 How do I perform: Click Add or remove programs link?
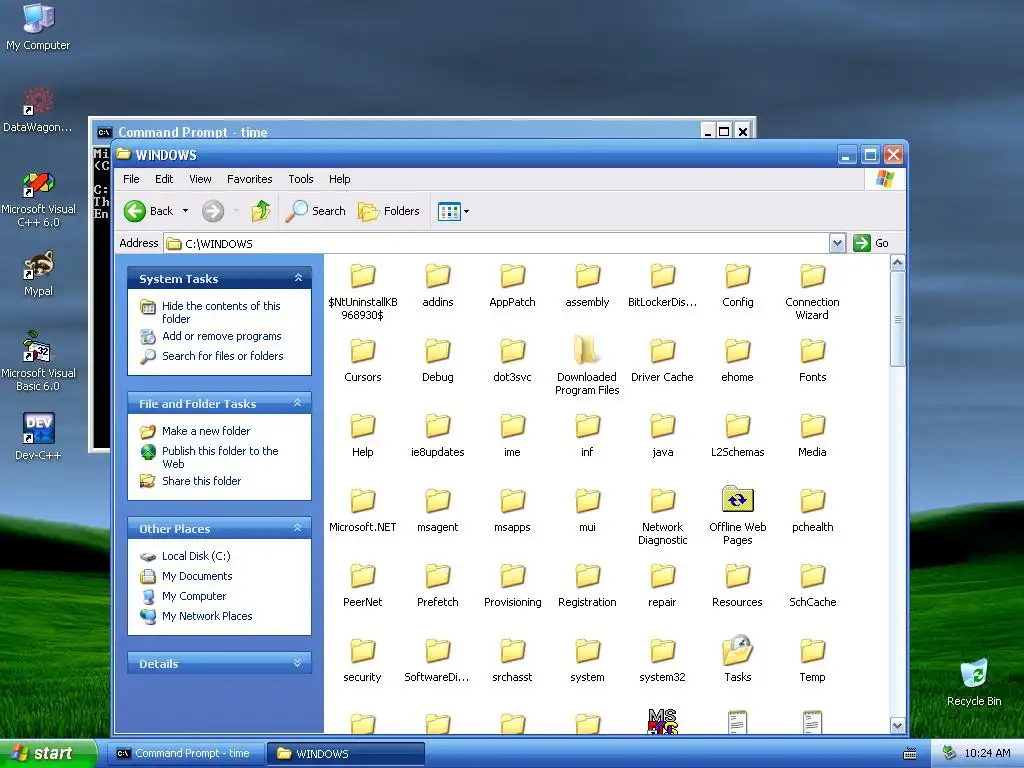point(221,336)
